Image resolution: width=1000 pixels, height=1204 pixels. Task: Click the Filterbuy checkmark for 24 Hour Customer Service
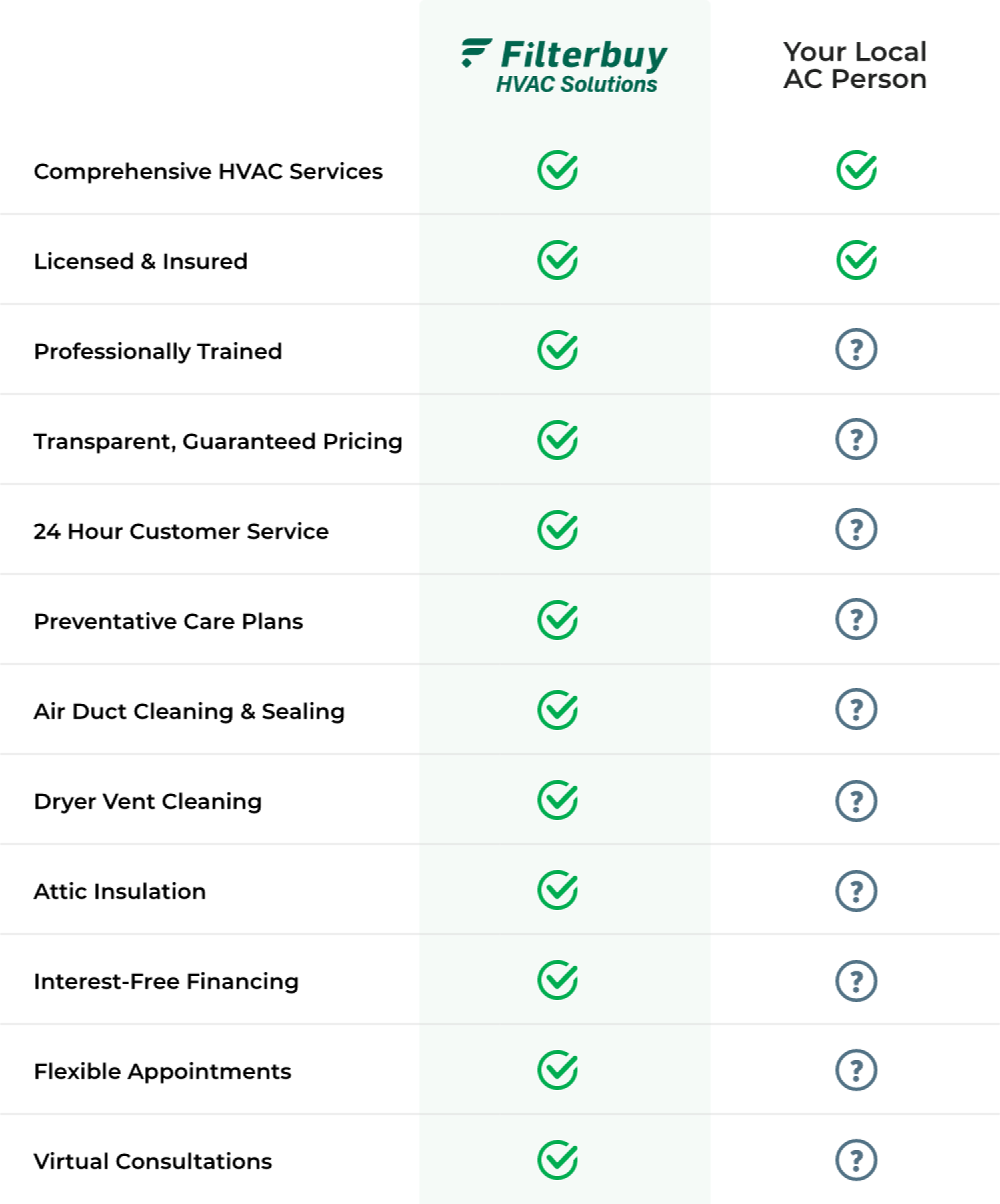[x=558, y=530]
